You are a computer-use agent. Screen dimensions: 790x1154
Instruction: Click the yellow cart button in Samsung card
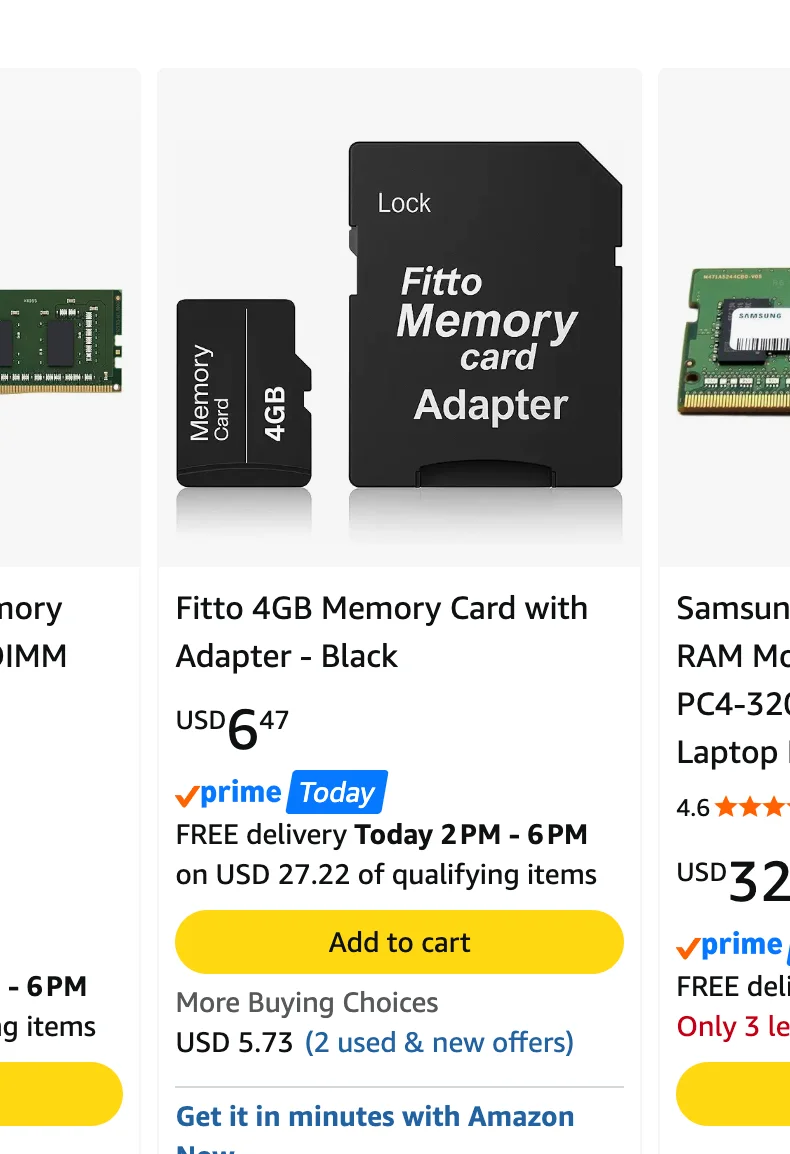pos(733,1094)
